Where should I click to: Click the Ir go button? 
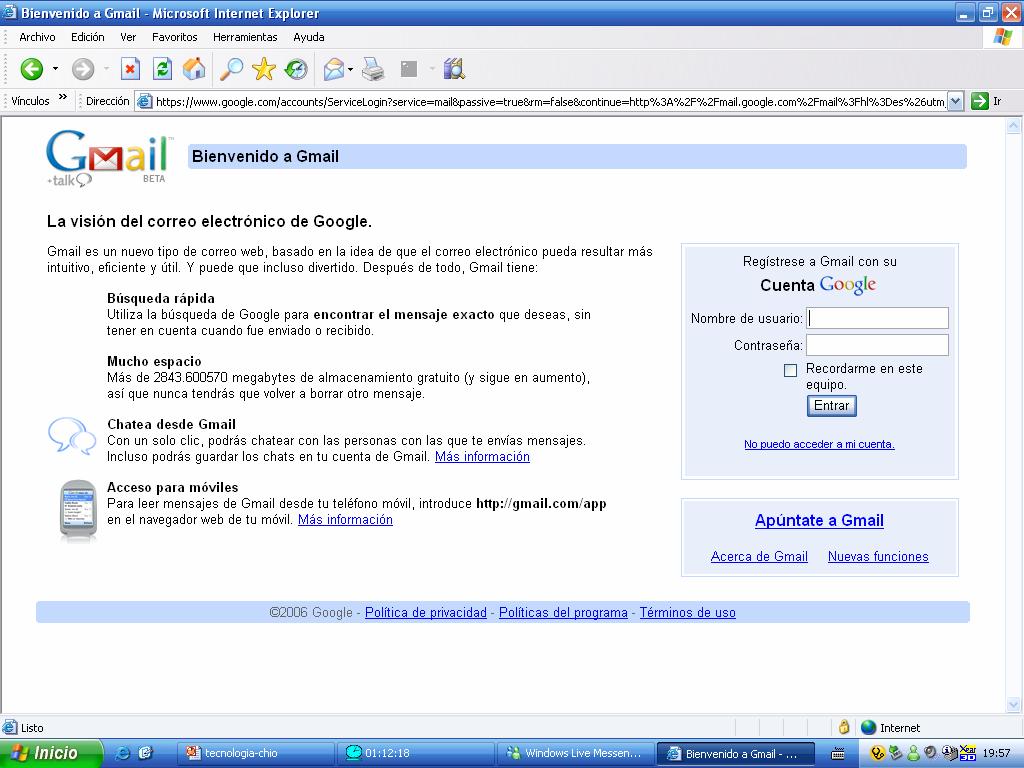click(x=986, y=101)
